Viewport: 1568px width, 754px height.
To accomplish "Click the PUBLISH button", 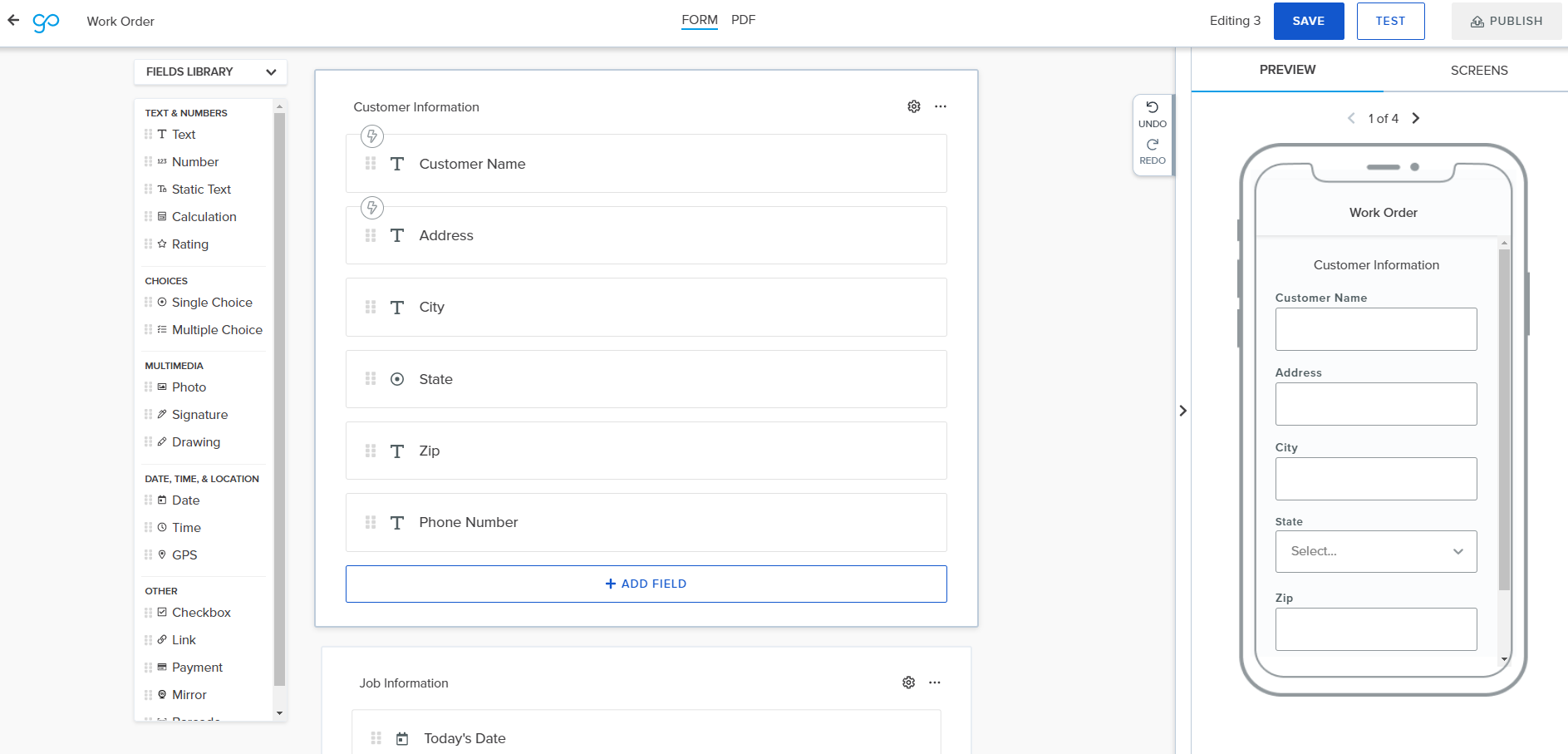I will (1507, 22).
